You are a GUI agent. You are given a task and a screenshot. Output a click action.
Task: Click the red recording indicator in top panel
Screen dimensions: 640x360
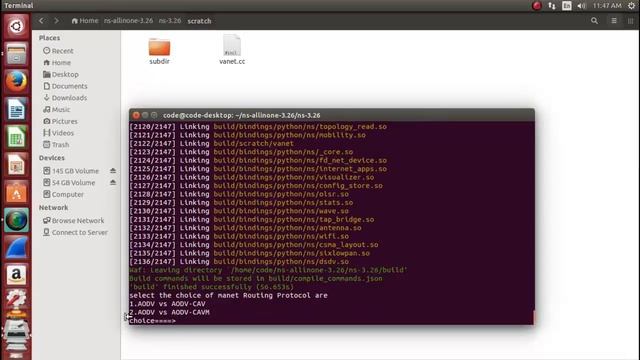(537, 6)
